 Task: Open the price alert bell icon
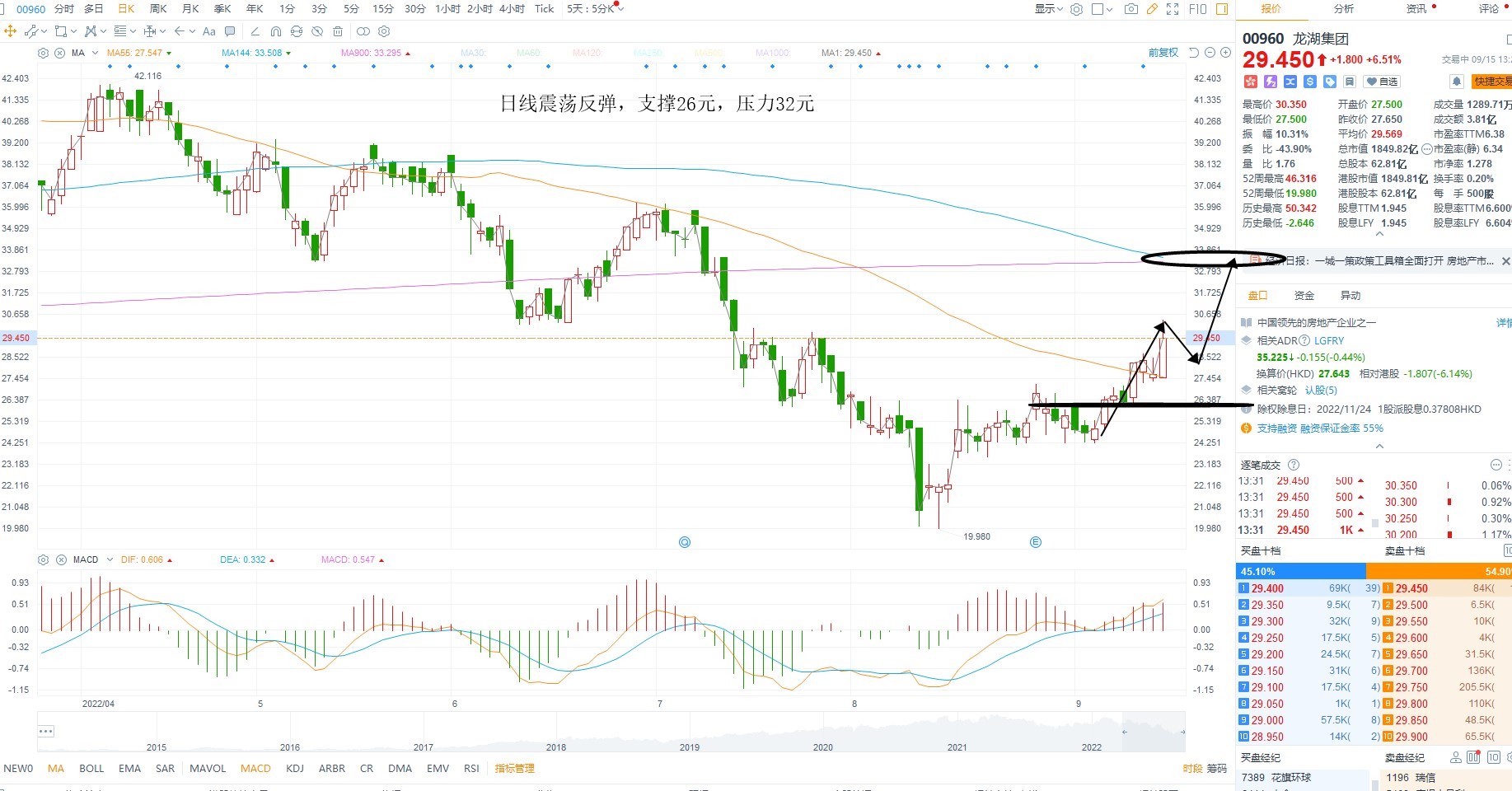pyautogui.click(x=1456, y=82)
